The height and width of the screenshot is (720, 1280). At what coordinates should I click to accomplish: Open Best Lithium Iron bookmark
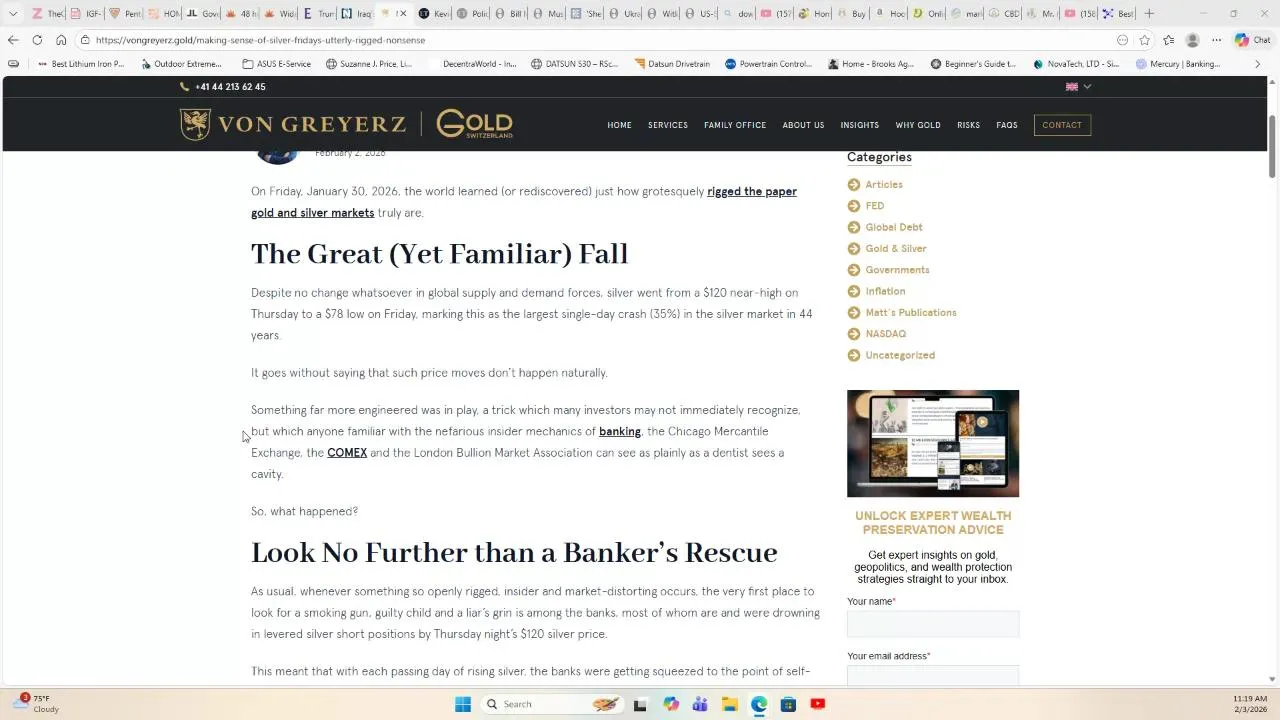coord(82,64)
